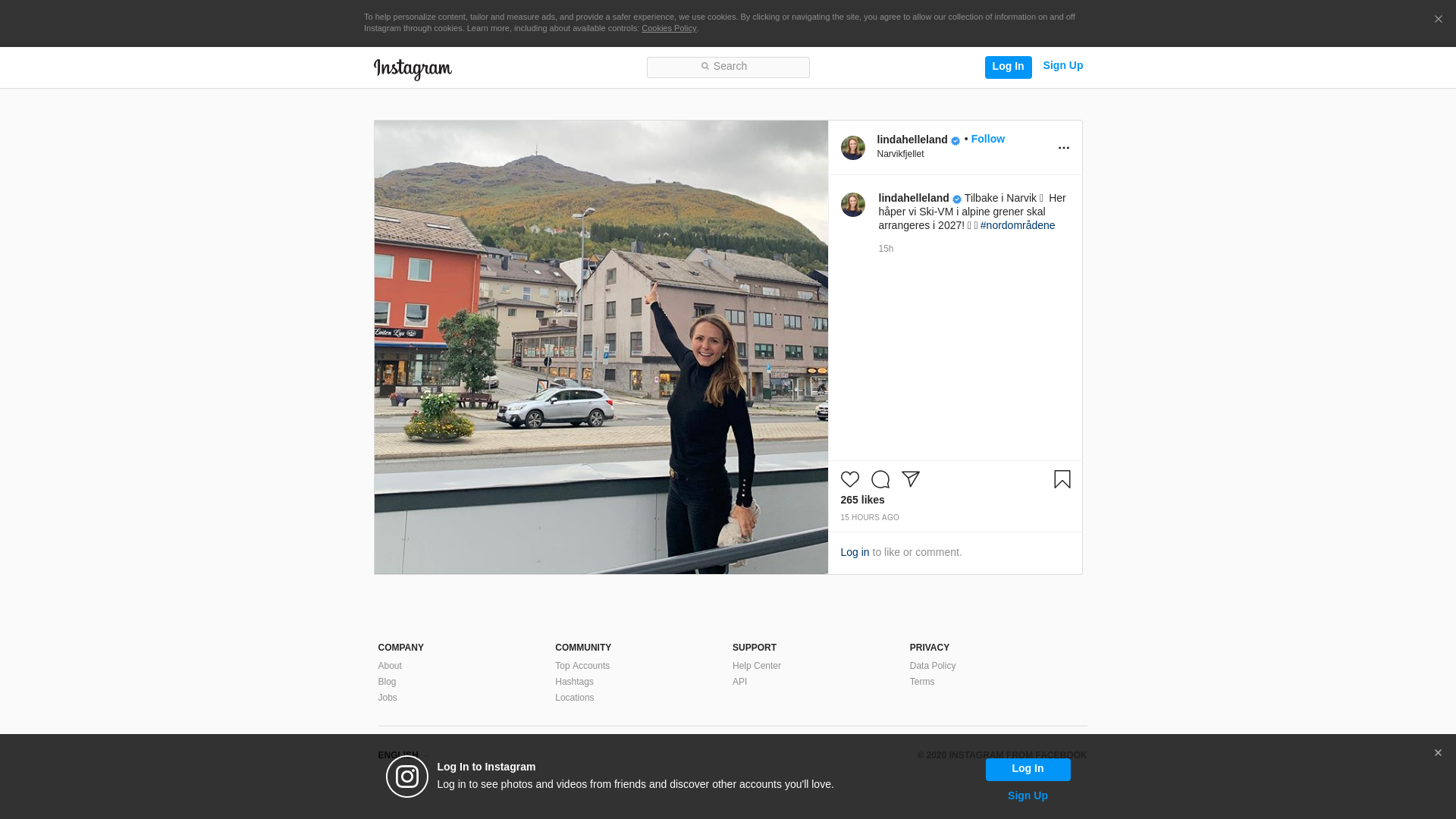Click Sign Up link in header
This screenshot has height=819, width=1456.
1062,65
